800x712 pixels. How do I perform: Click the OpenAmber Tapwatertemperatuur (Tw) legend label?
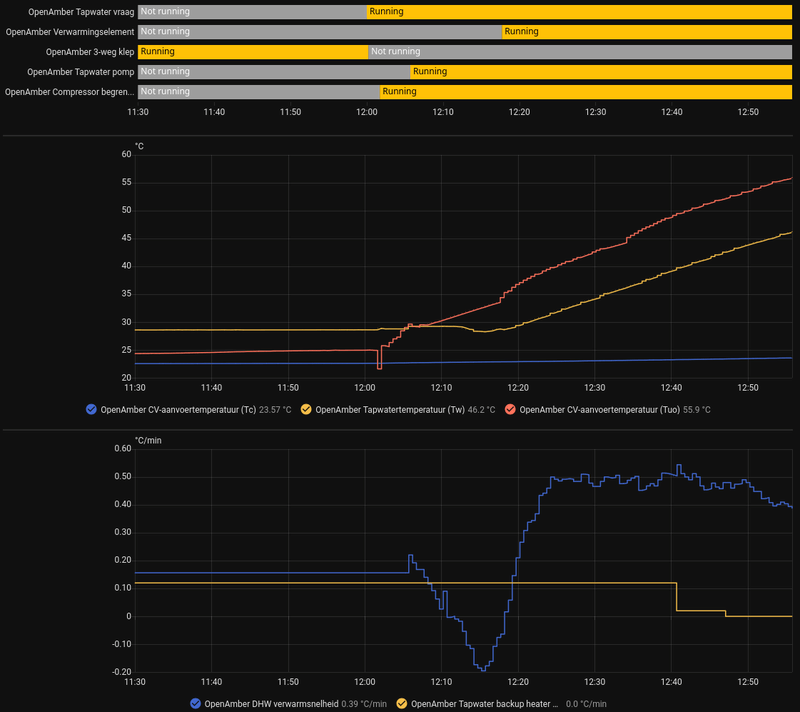pos(390,410)
